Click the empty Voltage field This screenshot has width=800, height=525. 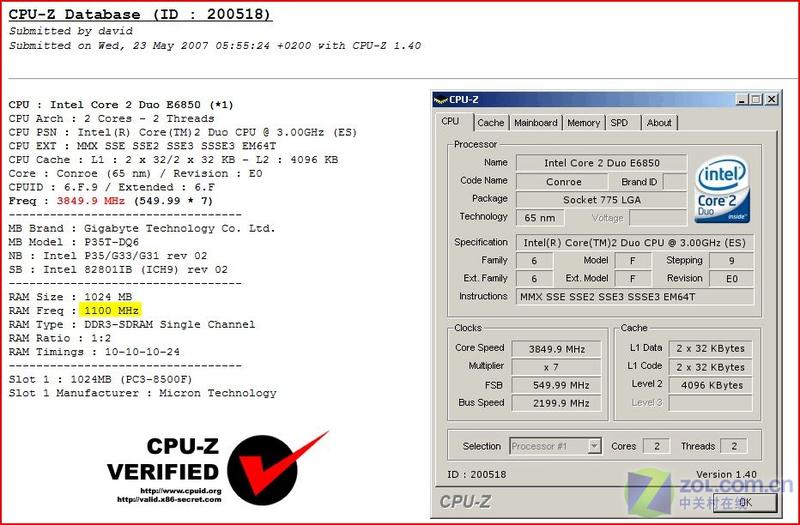click(658, 218)
